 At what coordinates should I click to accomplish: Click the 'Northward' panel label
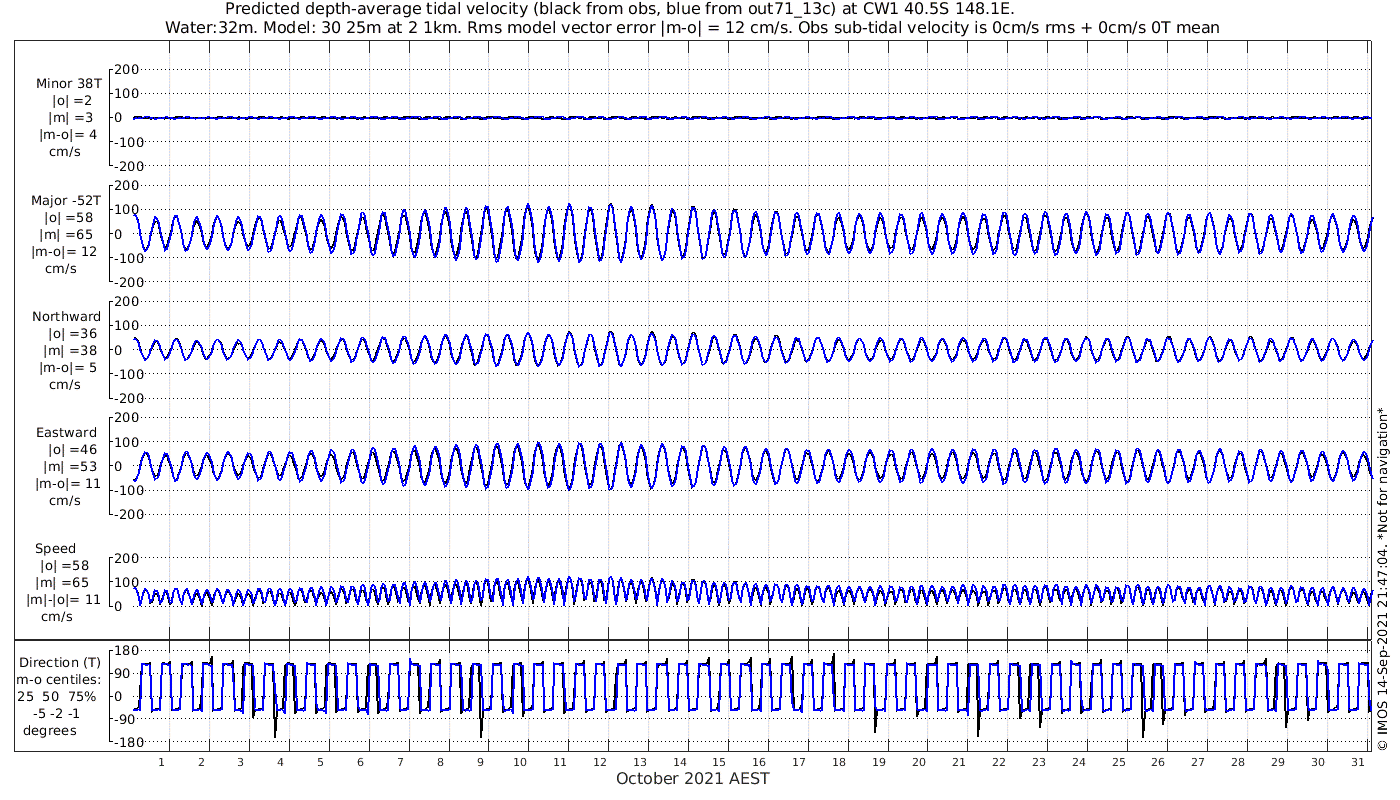coord(67,317)
